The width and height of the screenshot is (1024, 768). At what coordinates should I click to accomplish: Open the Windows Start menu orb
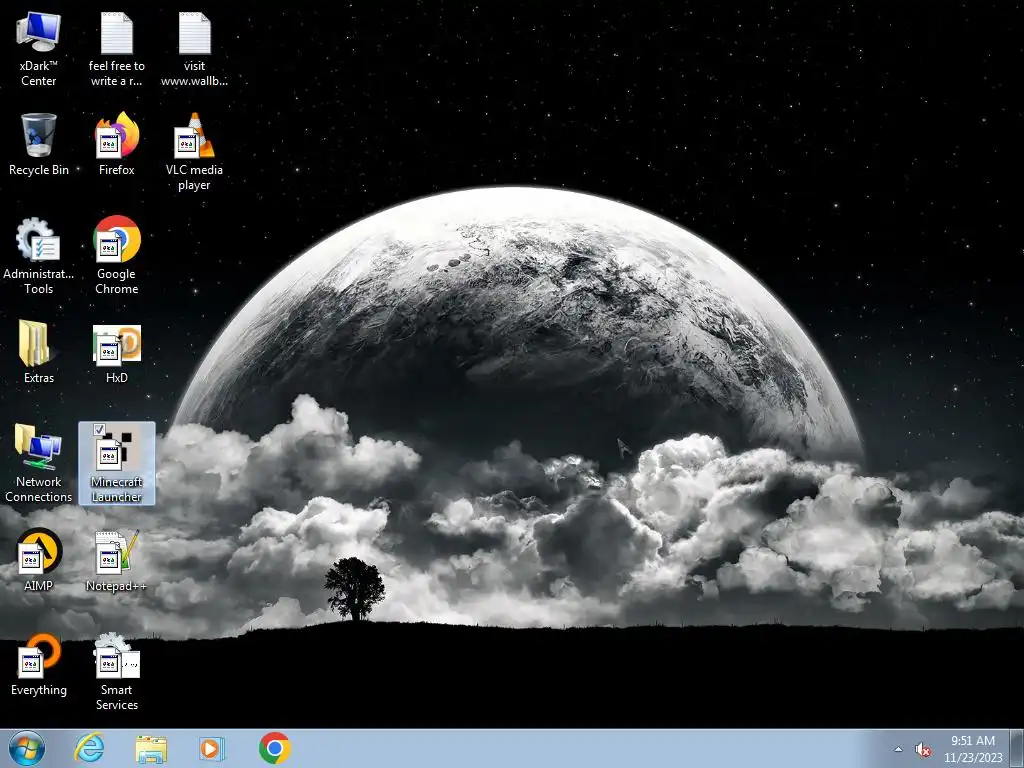pos(27,748)
